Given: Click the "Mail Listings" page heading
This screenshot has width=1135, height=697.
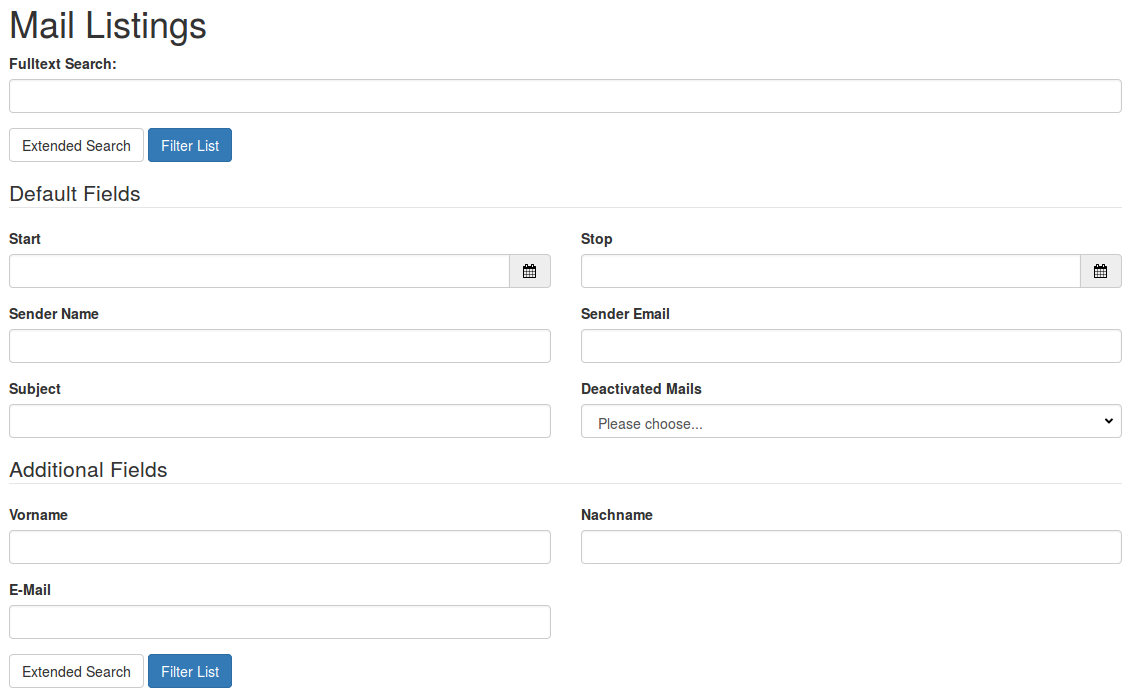Looking at the screenshot, I should coord(108,26).
